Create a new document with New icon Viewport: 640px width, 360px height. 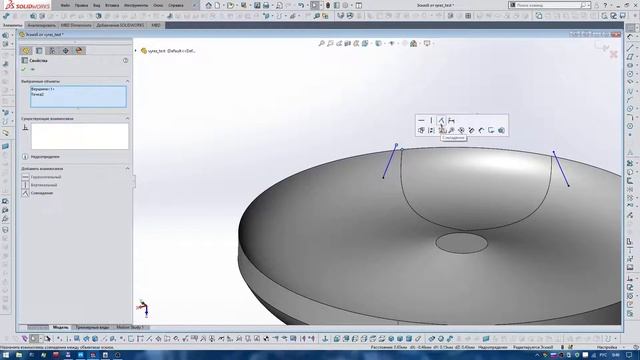click(x=218, y=5)
